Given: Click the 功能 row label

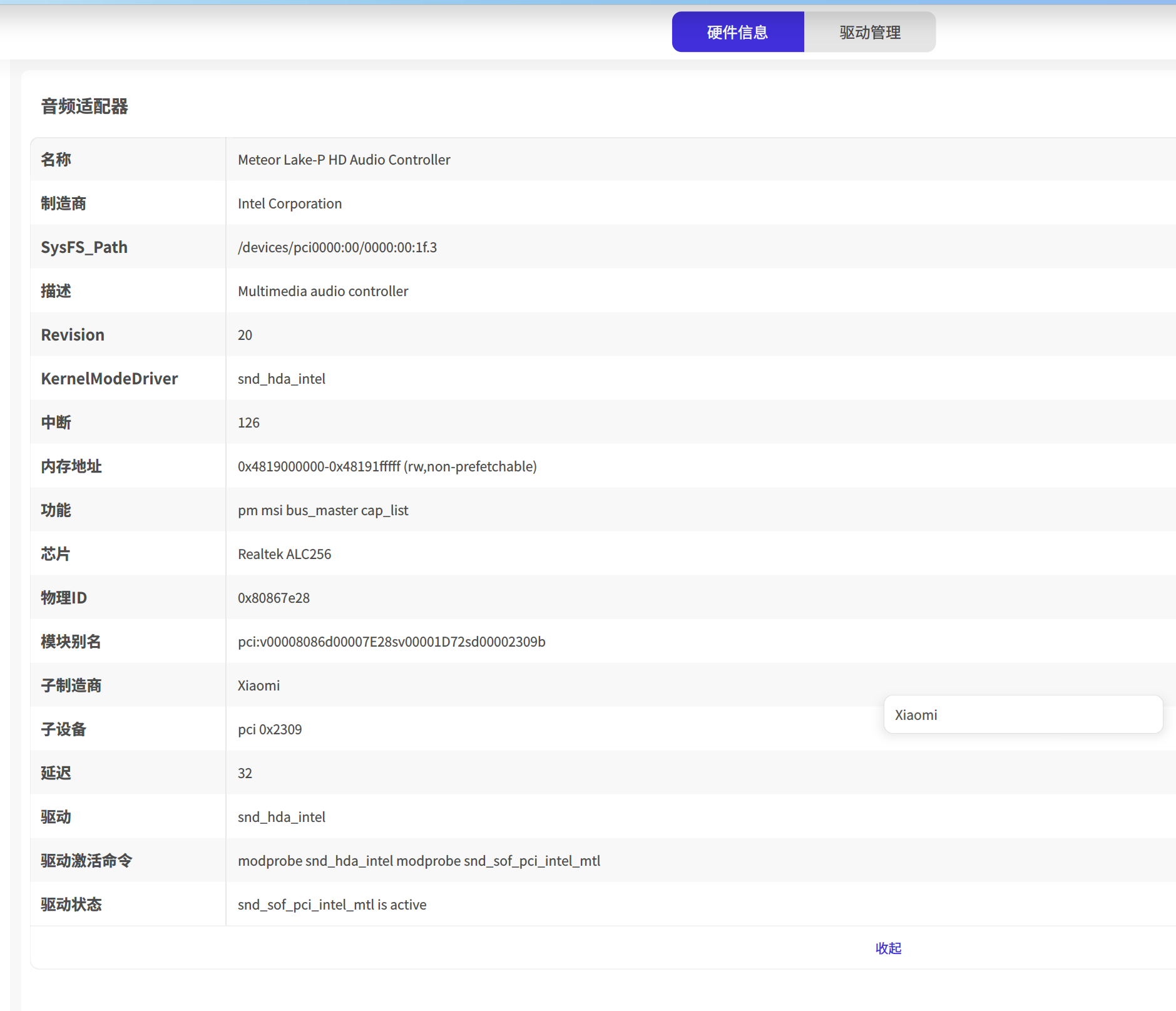Looking at the screenshot, I should pos(56,510).
